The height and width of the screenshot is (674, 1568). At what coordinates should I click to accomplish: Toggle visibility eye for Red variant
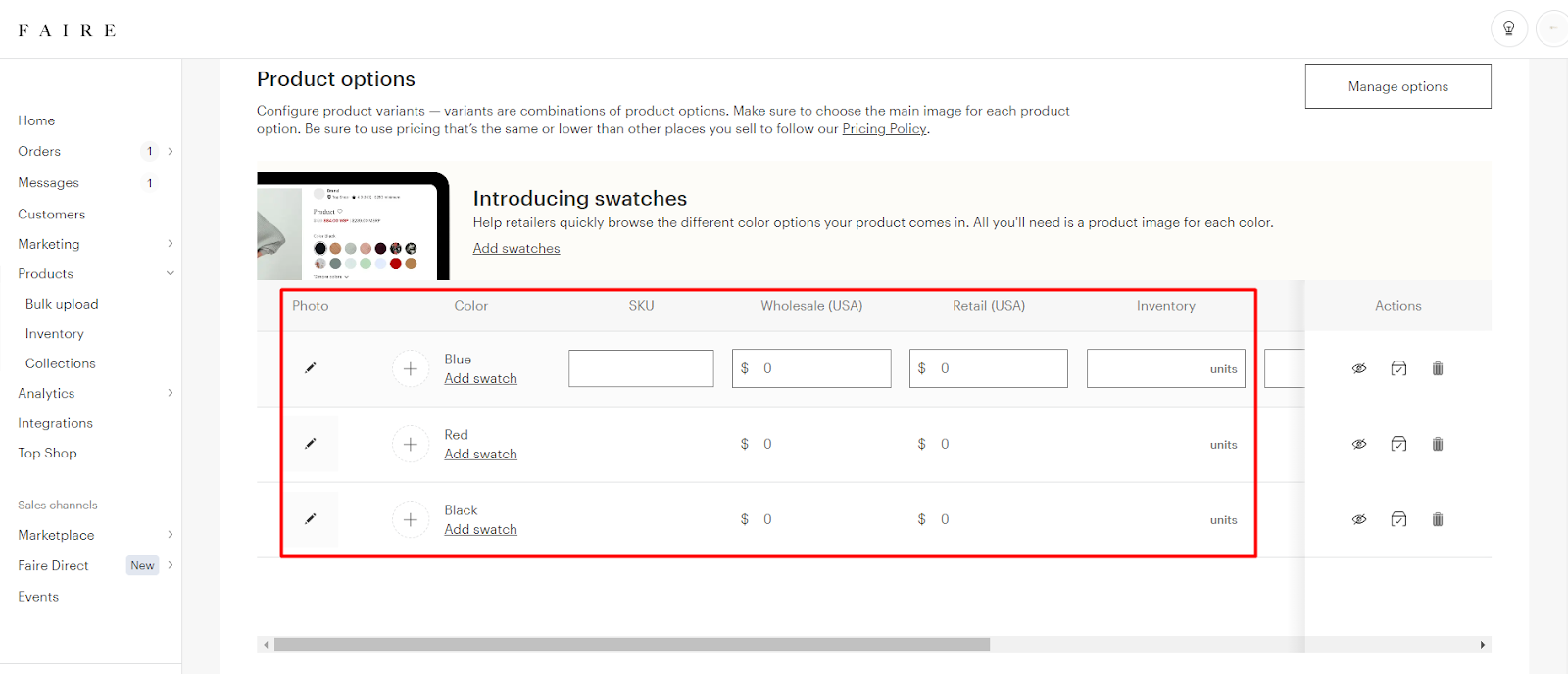click(1359, 445)
